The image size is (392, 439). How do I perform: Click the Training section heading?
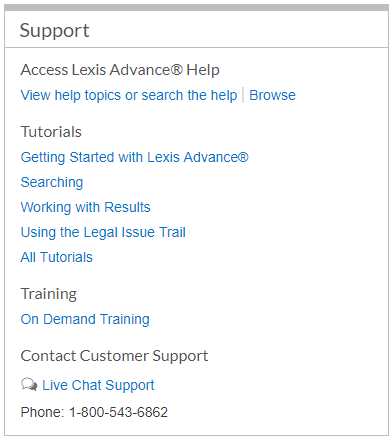(49, 294)
